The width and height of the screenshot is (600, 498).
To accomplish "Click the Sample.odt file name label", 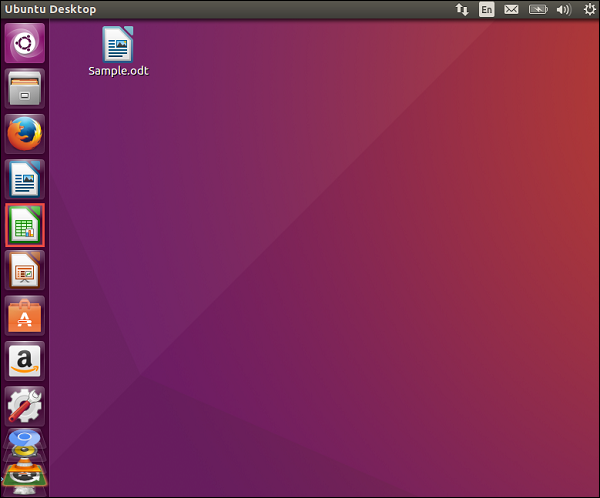I will [119, 71].
